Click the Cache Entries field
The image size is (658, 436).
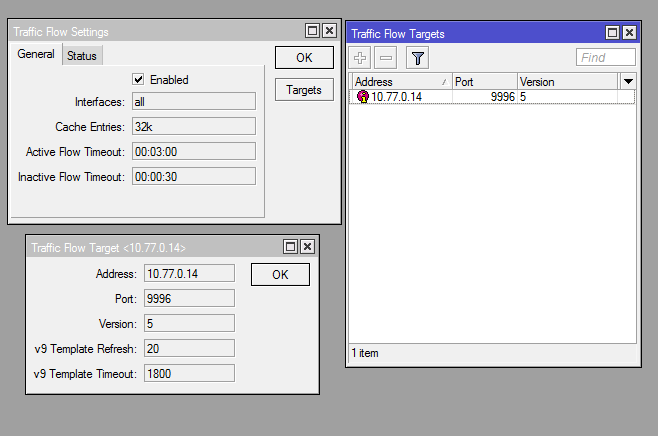[x=194, y=126]
